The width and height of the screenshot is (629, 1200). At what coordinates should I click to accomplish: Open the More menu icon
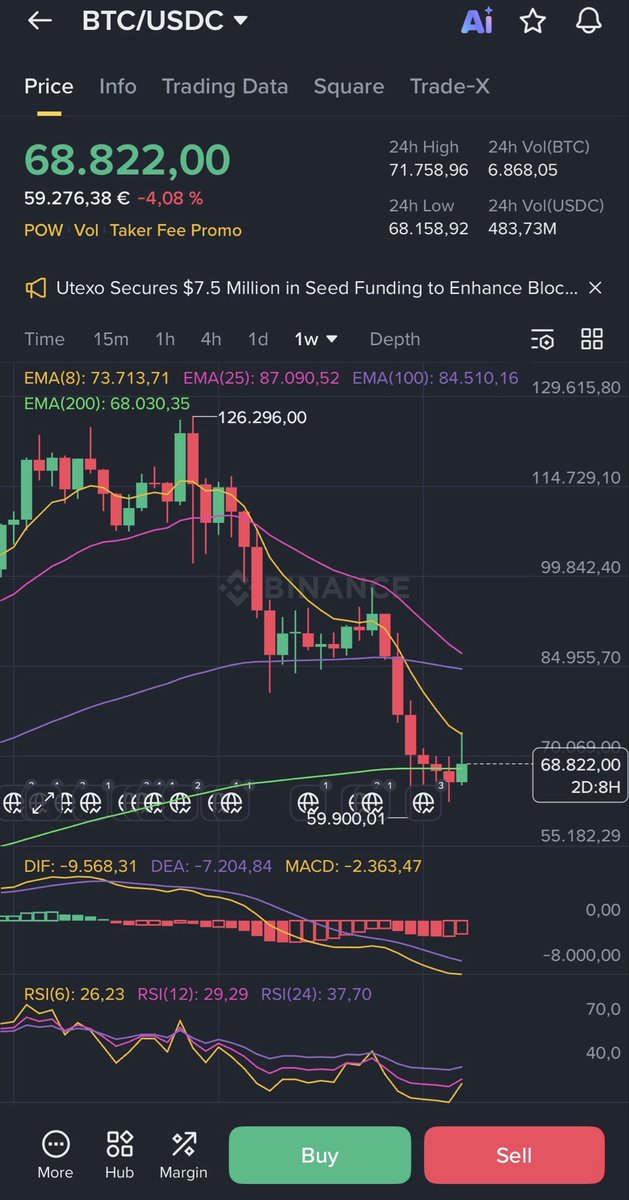tap(55, 1155)
